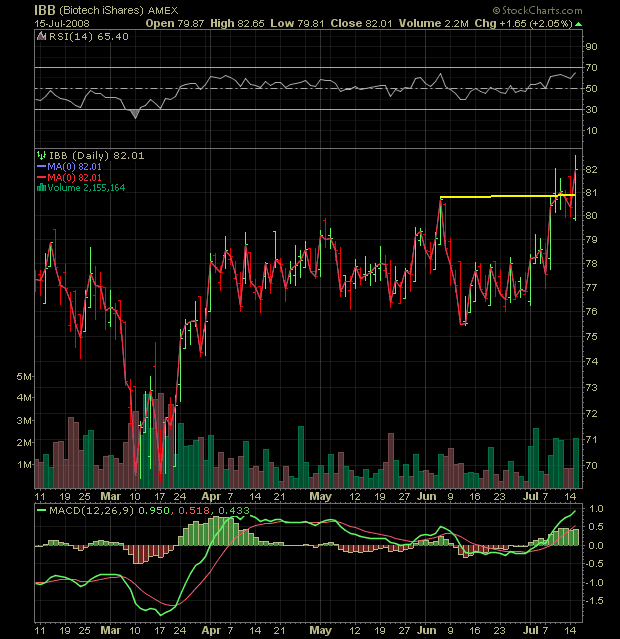Click the 72 price axis label
Viewport: 620px width, 639px height.
coord(591,414)
